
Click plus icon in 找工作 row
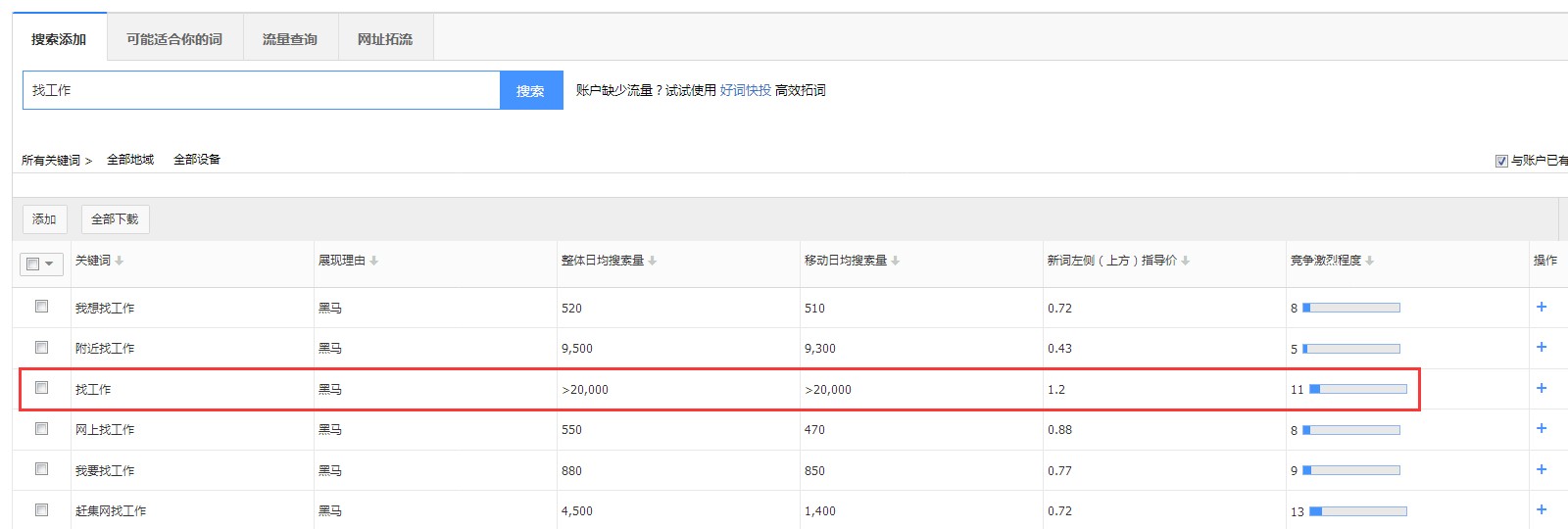tap(1541, 388)
